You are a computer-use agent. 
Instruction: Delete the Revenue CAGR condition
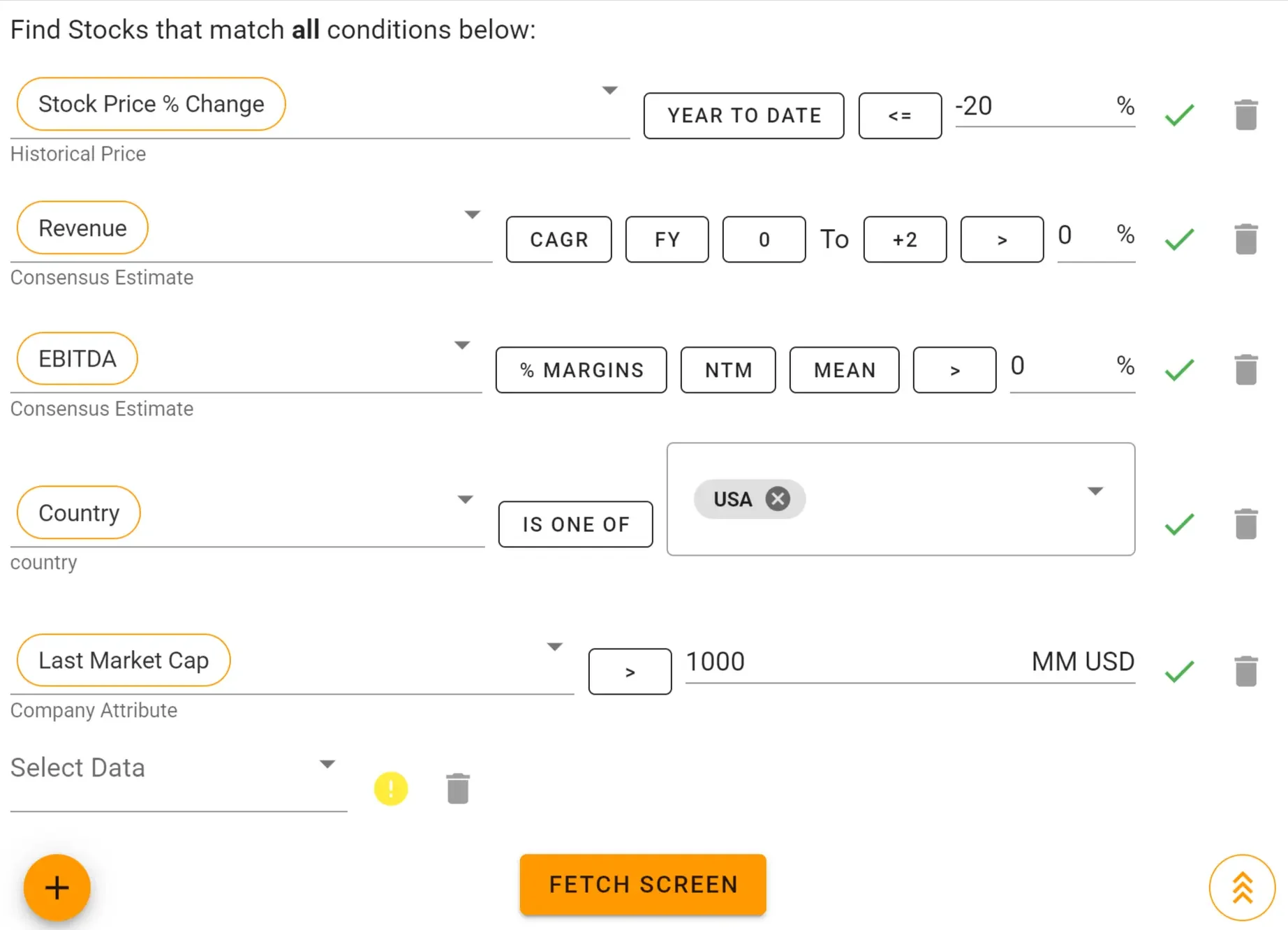pos(1246,237)
